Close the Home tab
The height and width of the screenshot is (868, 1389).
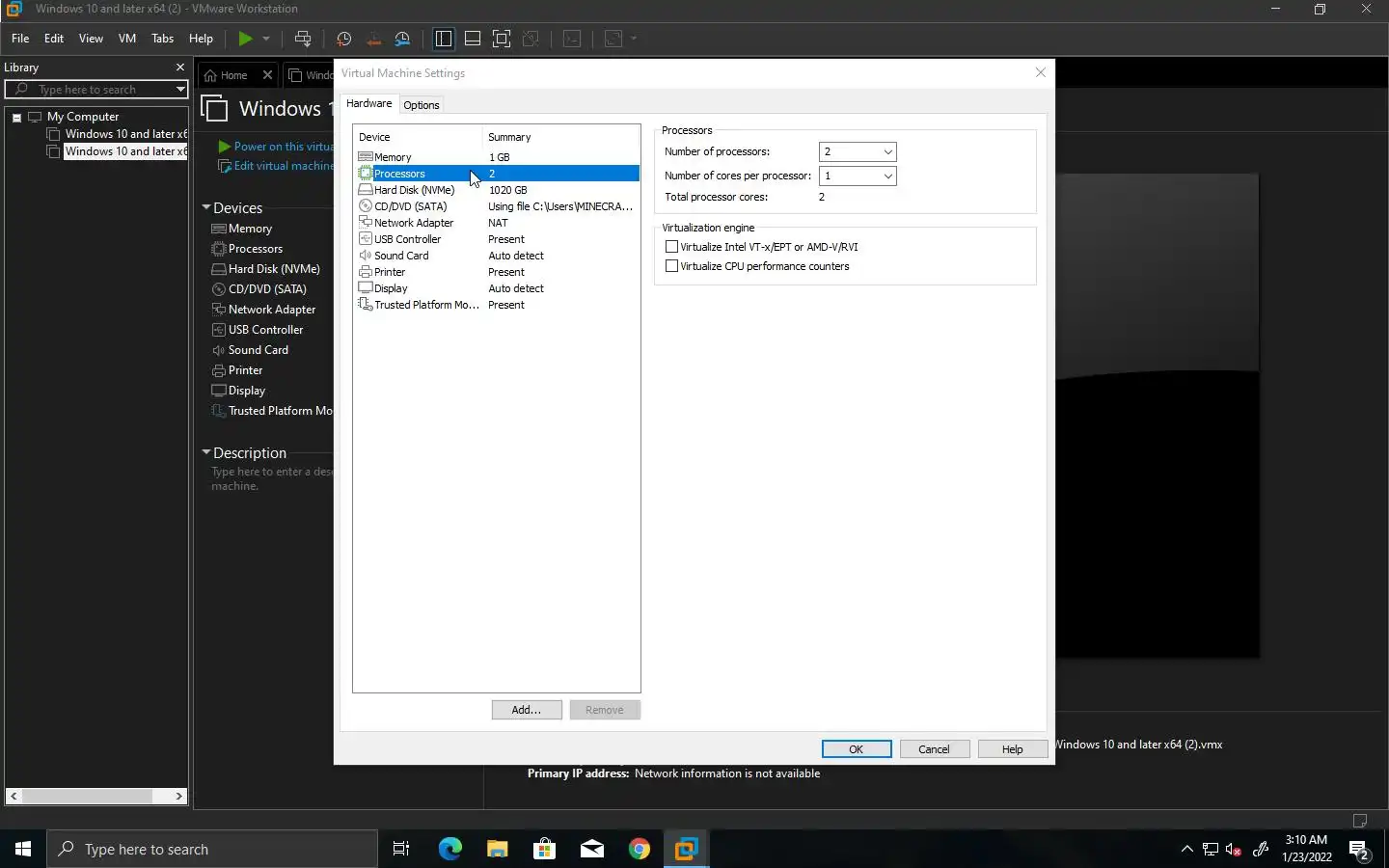(x=267, y=75)
